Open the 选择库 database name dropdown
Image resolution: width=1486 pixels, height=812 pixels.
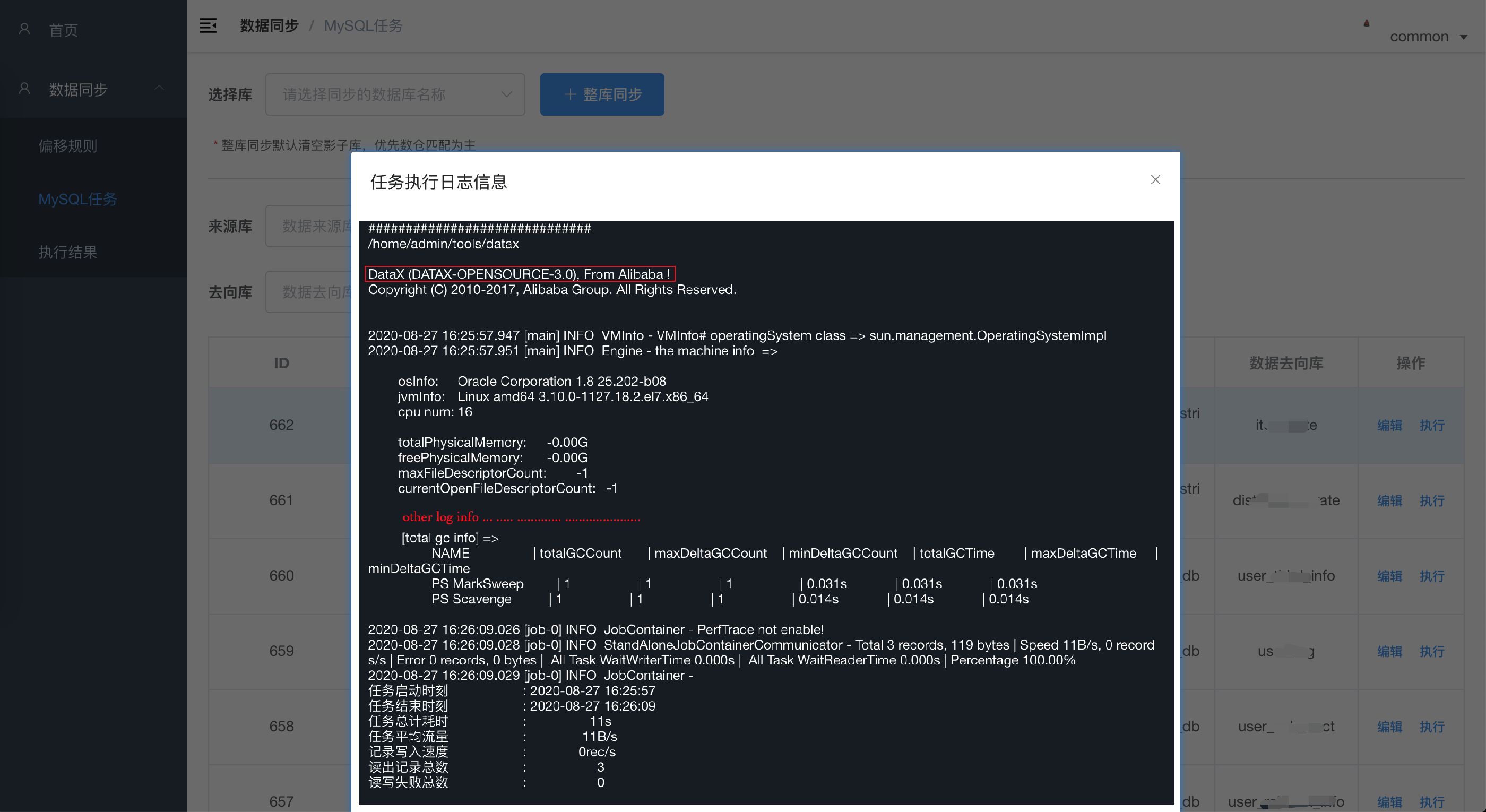click(x=395, y=94)
